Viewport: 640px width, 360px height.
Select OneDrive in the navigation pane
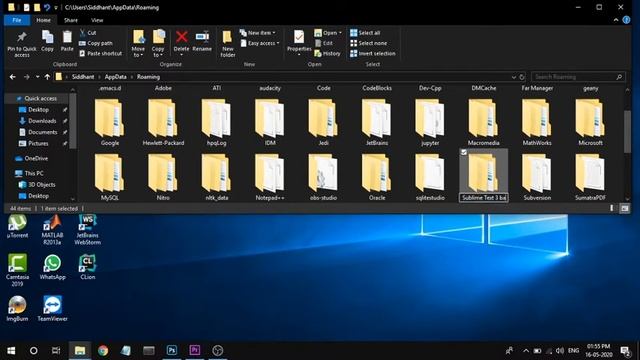click(x=36, y=158)
